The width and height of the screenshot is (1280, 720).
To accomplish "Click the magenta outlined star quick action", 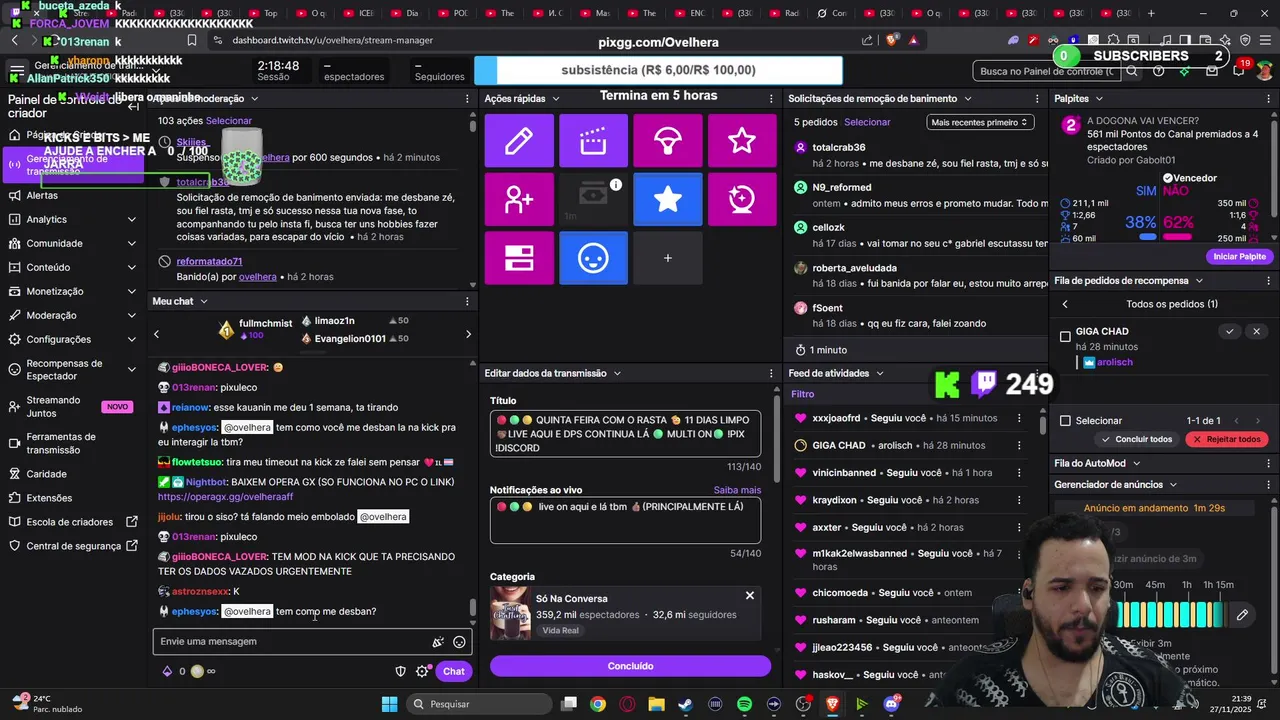I will (742, 141).
